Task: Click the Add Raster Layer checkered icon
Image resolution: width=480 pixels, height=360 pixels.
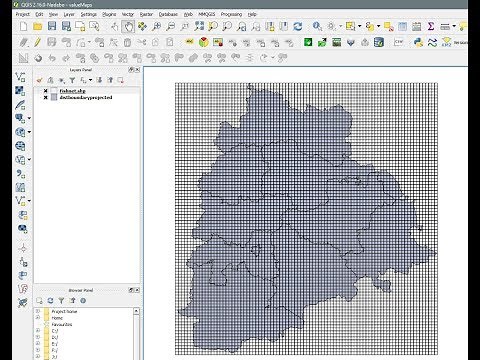Action: [x=20, y=91]
